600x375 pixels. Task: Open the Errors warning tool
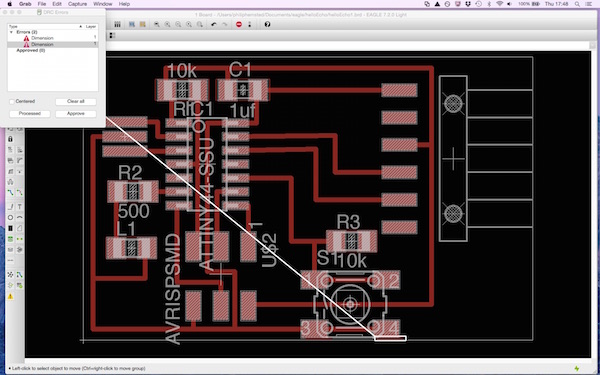[10, 296]
